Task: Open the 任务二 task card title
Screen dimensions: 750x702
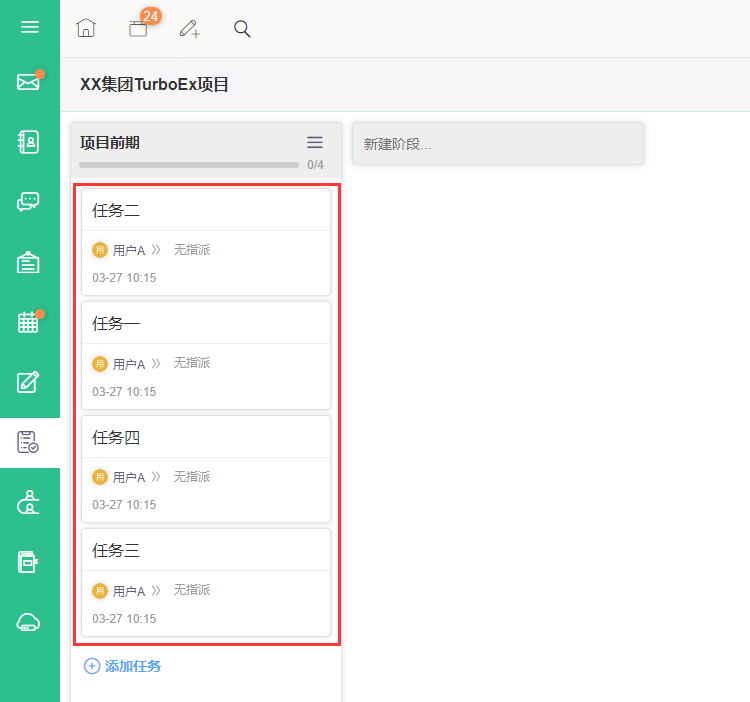Action: 116,210
